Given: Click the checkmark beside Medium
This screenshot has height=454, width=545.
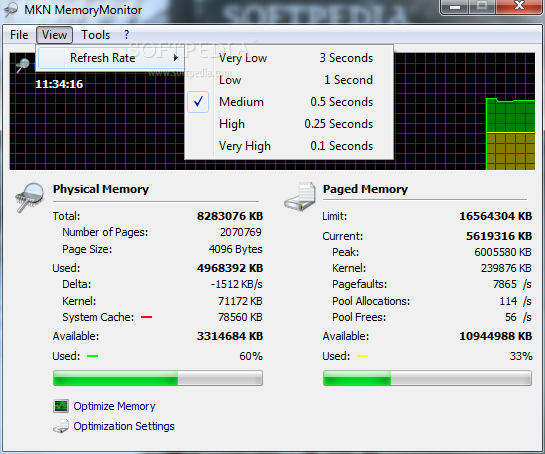Looking at the screenshot, I should (198, 102).
